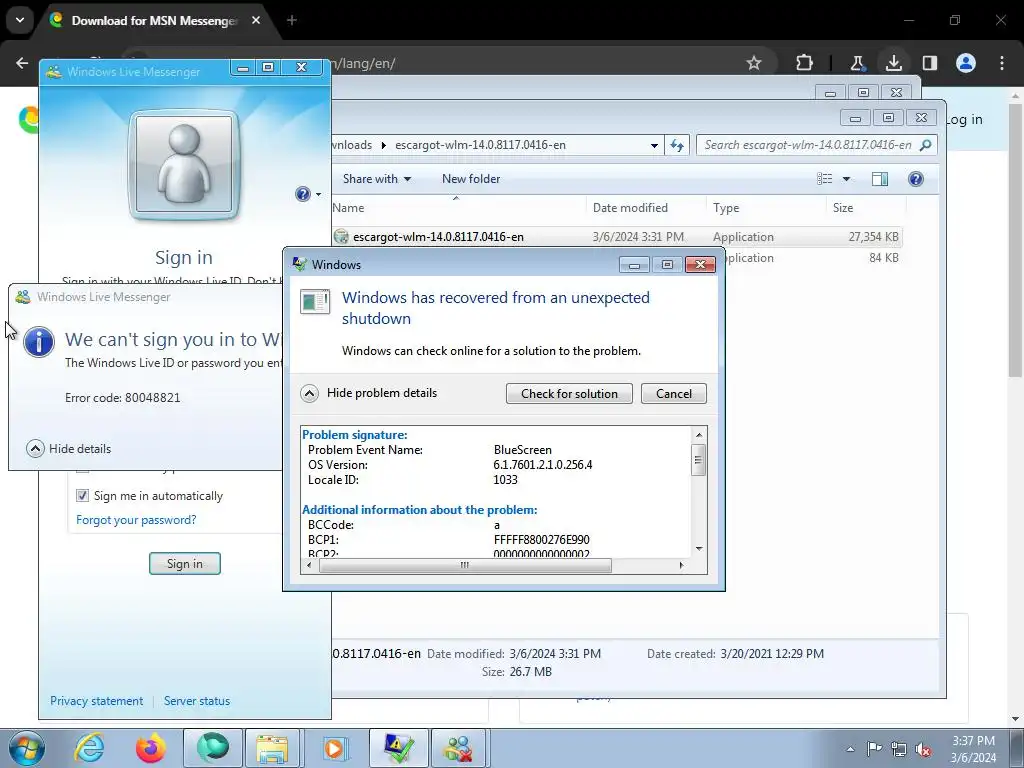Sort files by Name column
The height and width of the screenshot is (768, 1024).
tap(457, 208)
